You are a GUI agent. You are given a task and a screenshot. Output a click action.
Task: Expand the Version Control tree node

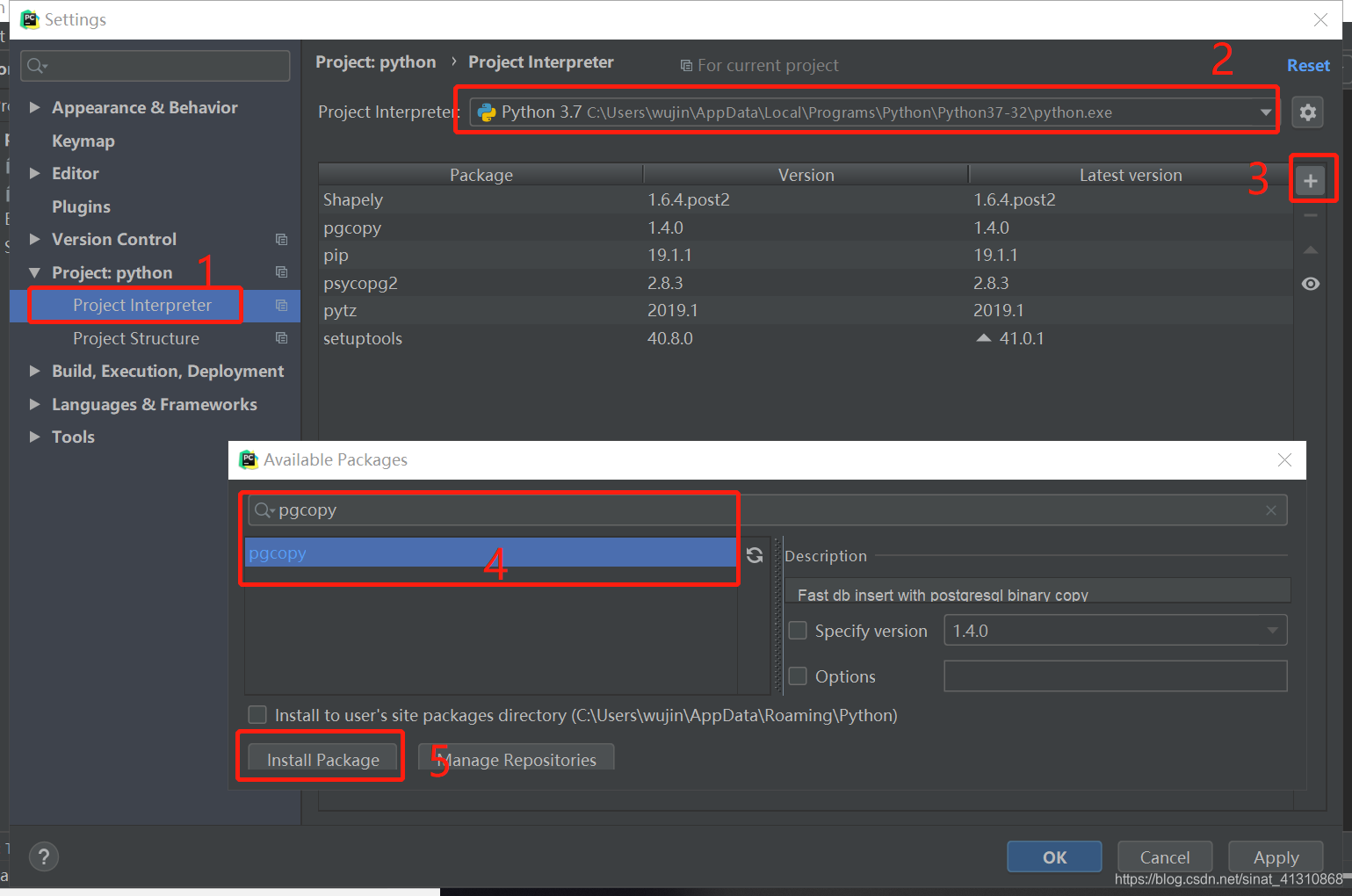coord(35,239)
